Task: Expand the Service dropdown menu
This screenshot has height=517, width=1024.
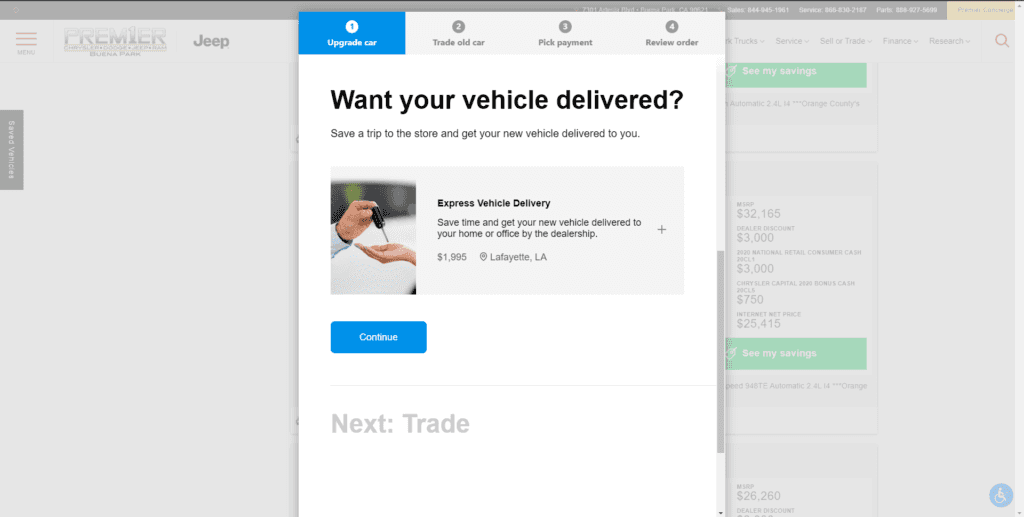Action: (792, 41)
